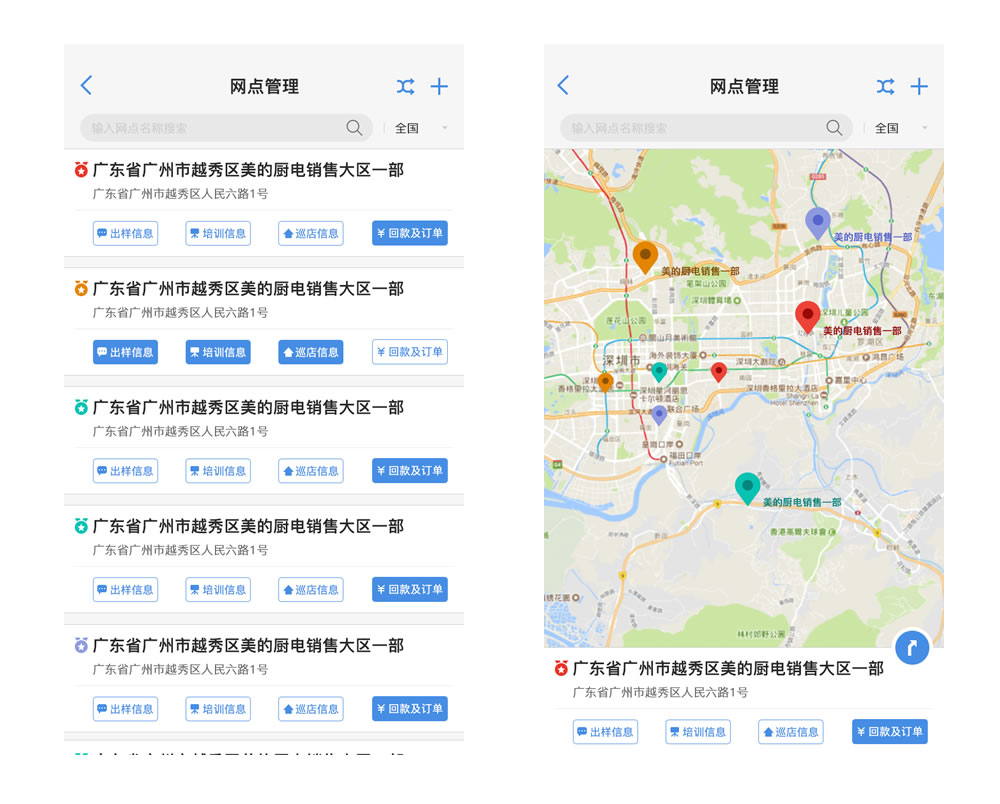Add a new outlet with the list screen's plus icon
Screen dimensions: 1000x804
(x=439, y=86)
